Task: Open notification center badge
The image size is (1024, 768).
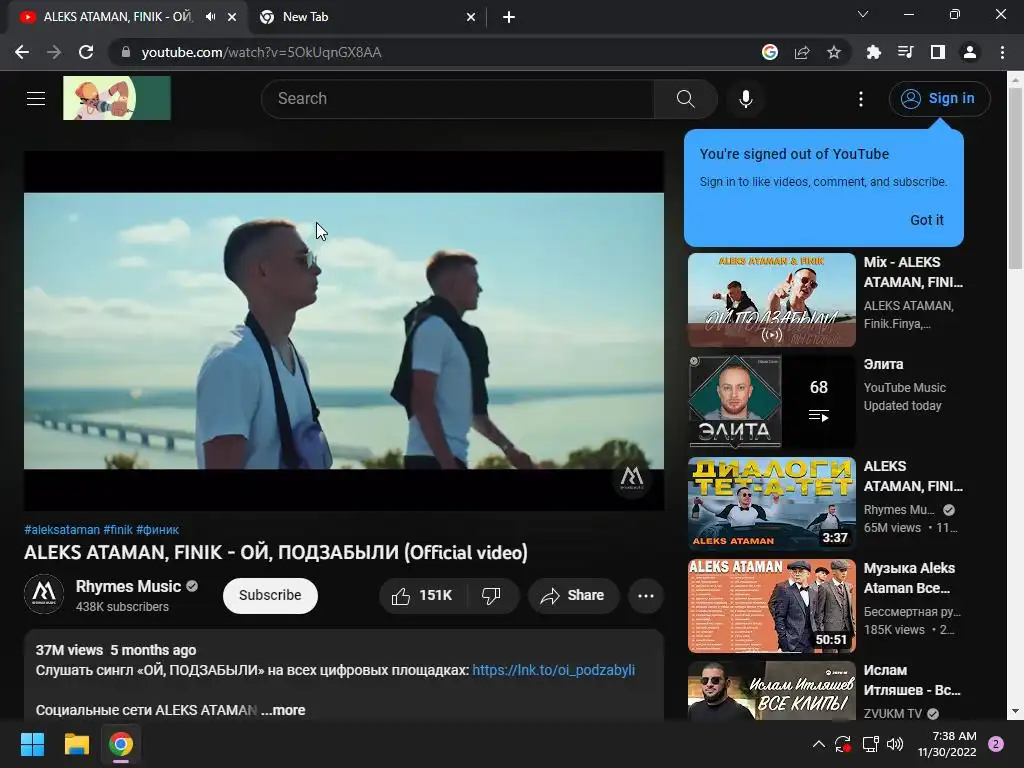Action: (996, 744)
